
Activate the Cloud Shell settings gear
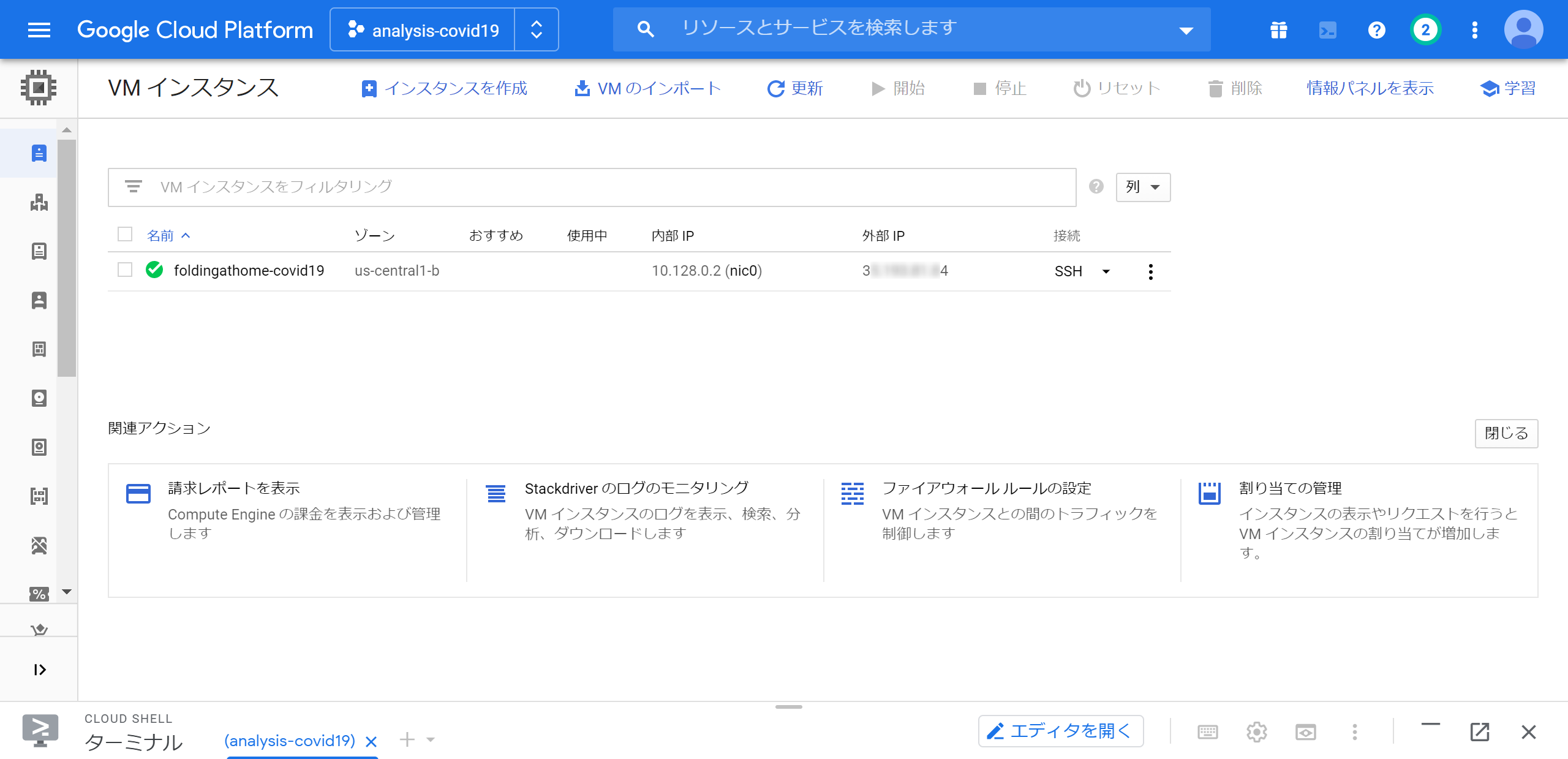[1257, 731]
